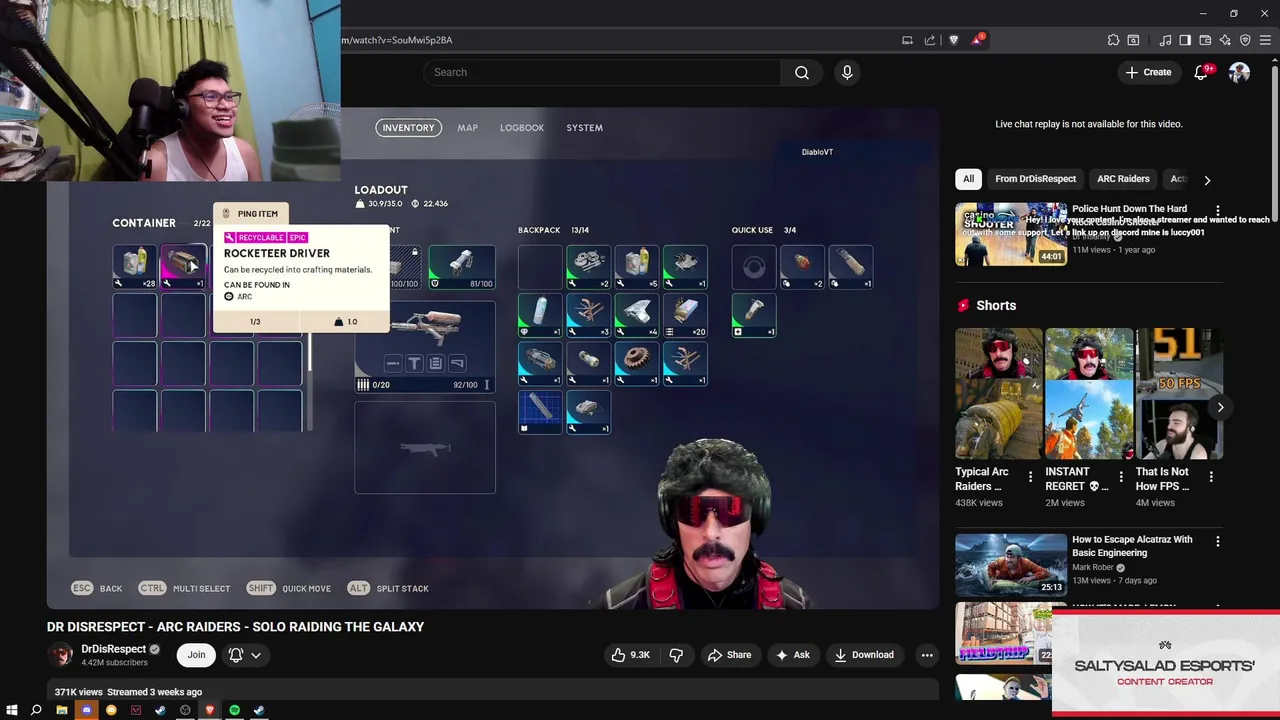
Task: Open the YouTube account avatar menu
Action: (x=1239, y=72)
